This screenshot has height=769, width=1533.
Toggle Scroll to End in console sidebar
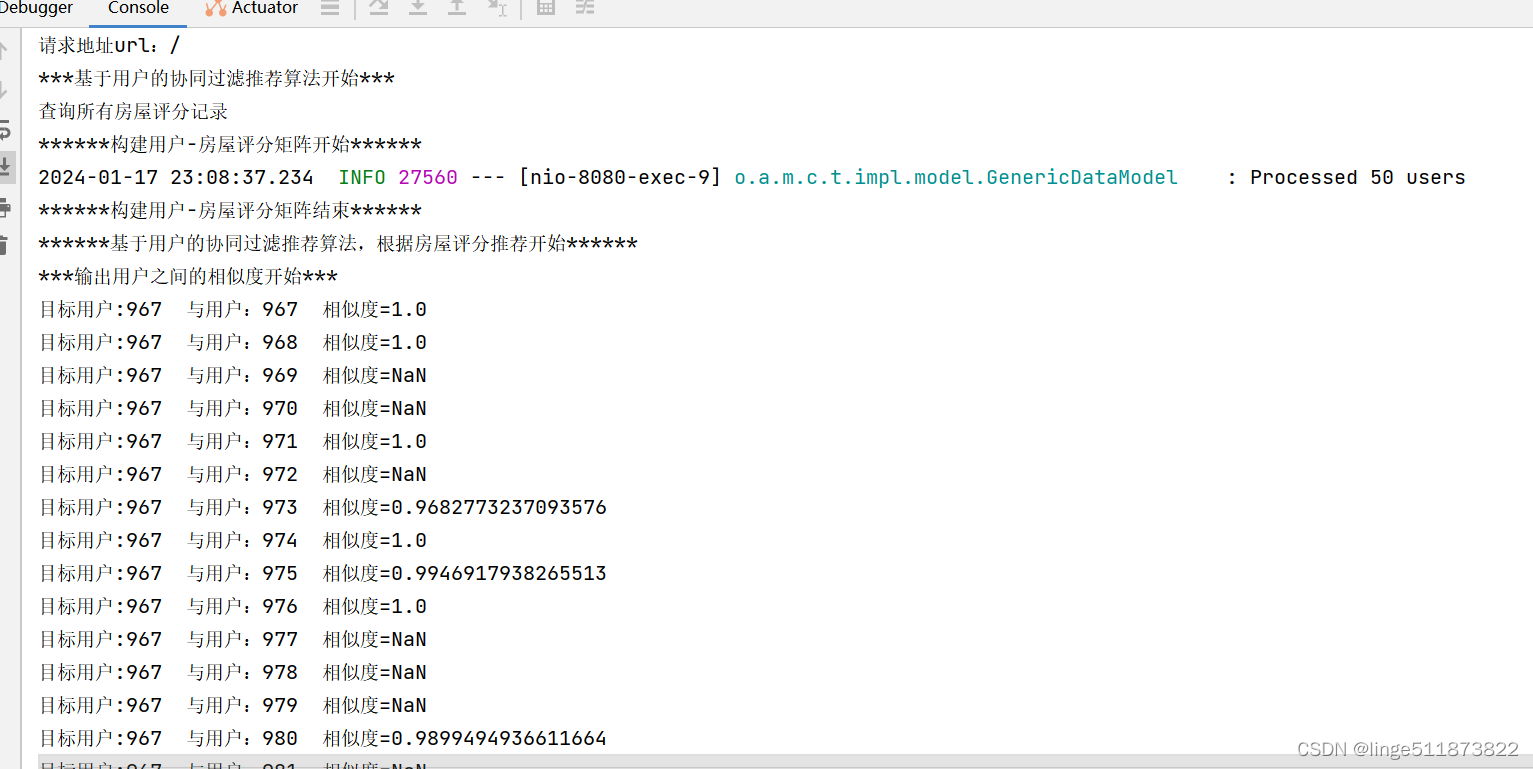pyautogui.click(x=6, y=167)
